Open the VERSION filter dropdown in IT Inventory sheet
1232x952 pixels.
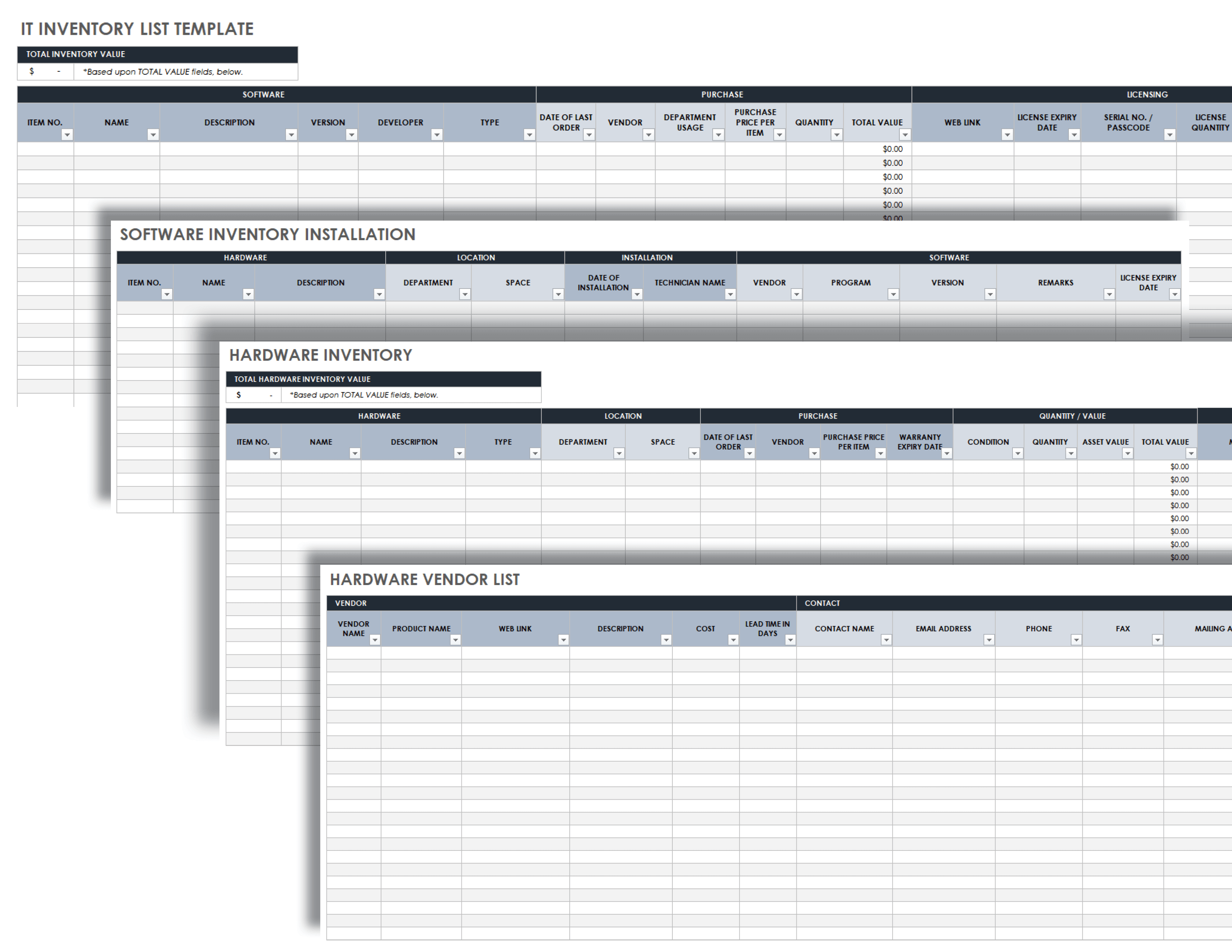(x=351, y=135)
